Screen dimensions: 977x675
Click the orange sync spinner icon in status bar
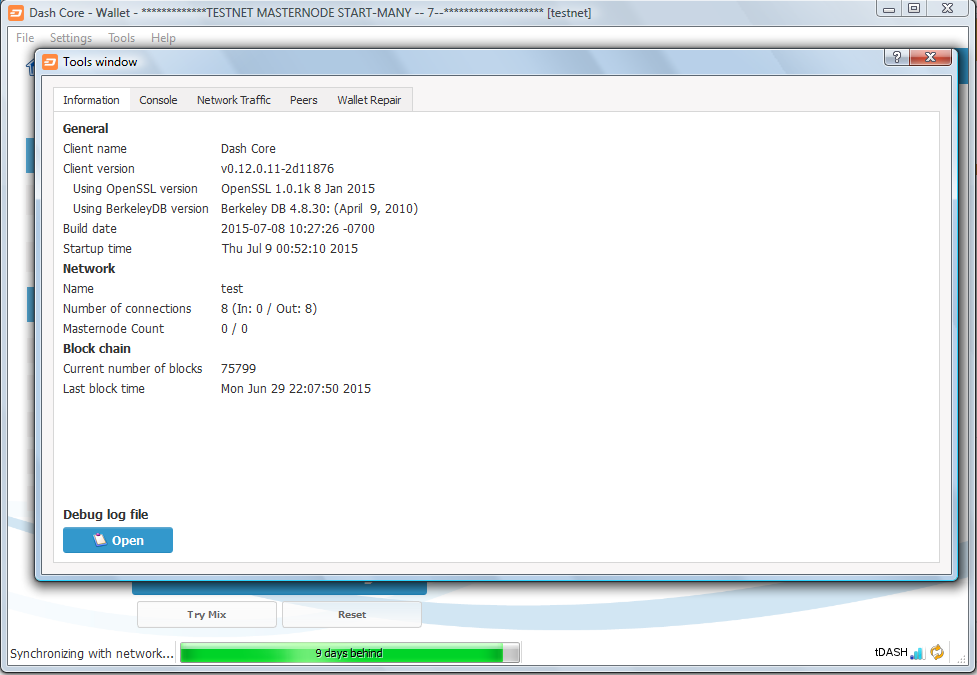[x=936, y=652]
